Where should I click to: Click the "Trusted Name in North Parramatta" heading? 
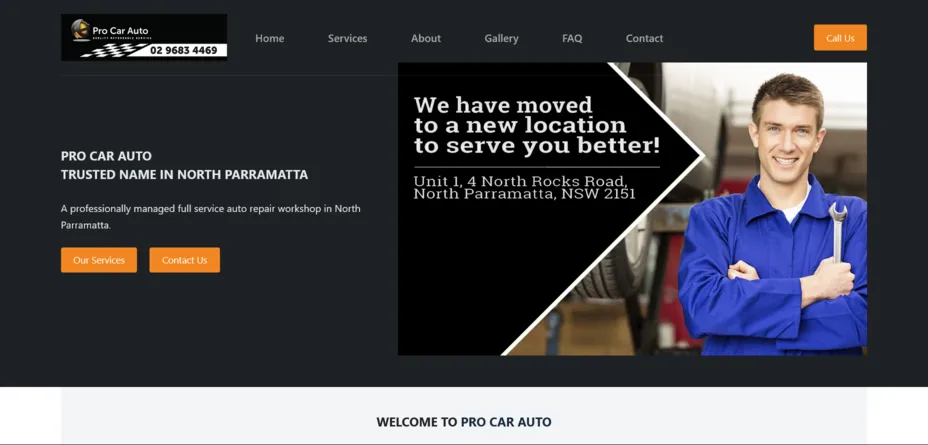point(184,174)
